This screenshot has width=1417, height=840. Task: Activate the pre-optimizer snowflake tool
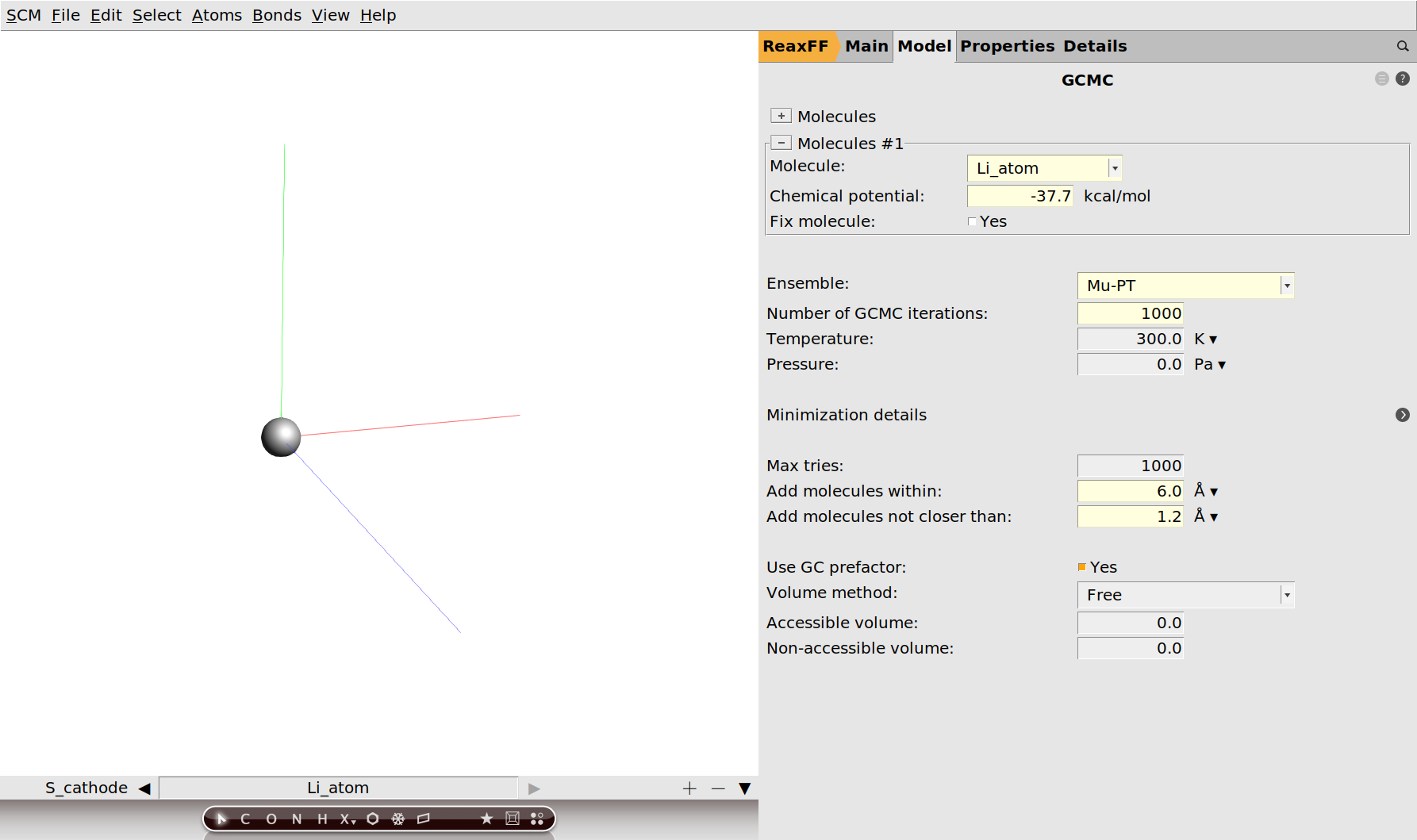click(x=397, y=819)
